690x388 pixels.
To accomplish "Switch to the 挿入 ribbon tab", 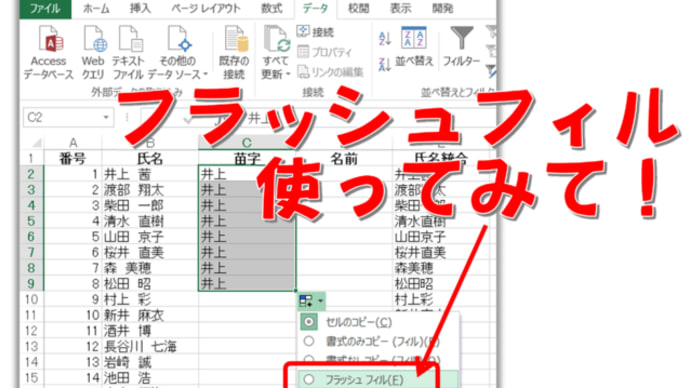I will point(140,8).
